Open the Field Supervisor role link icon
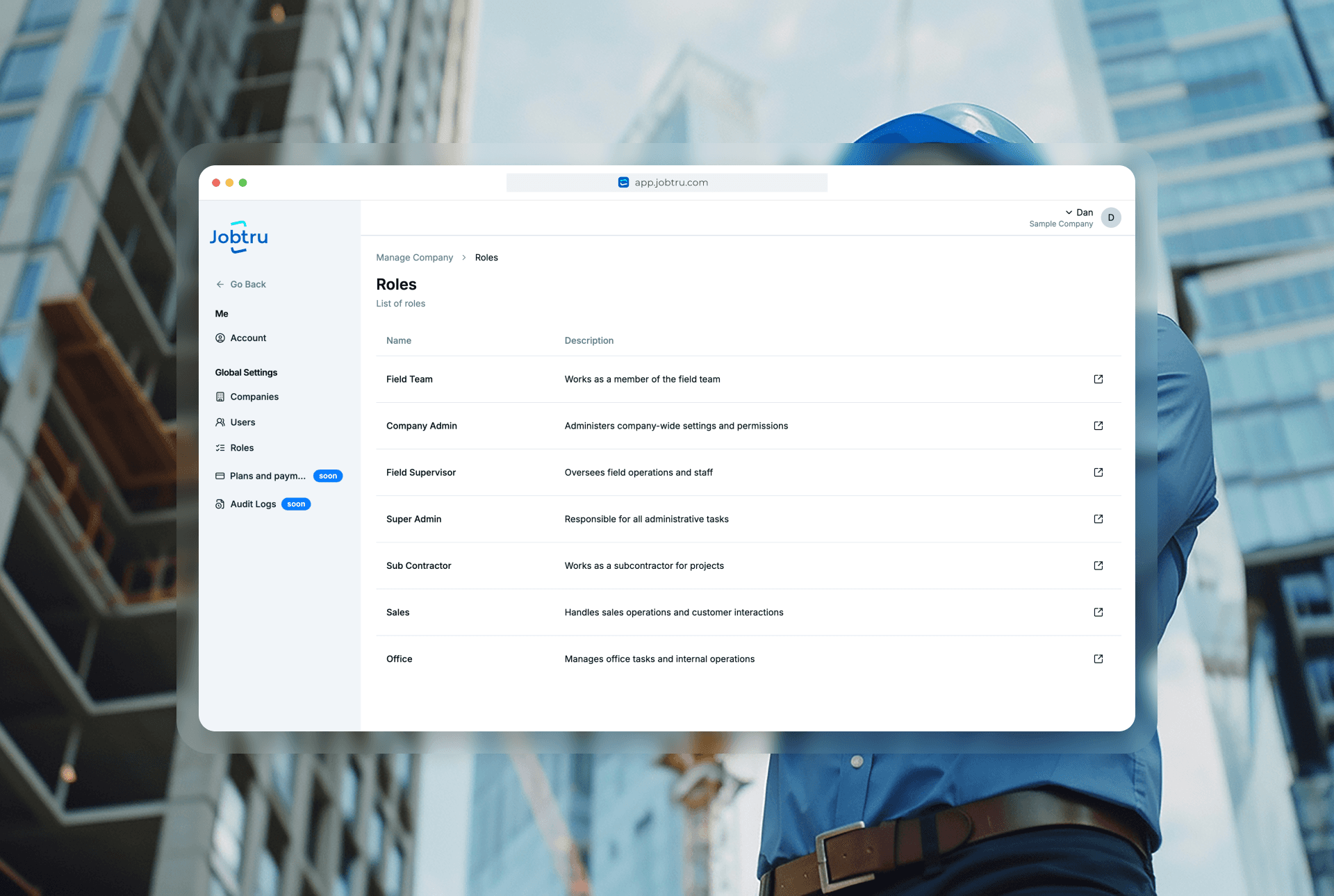Screen dimensions: 1334x896 point(1098,472)
